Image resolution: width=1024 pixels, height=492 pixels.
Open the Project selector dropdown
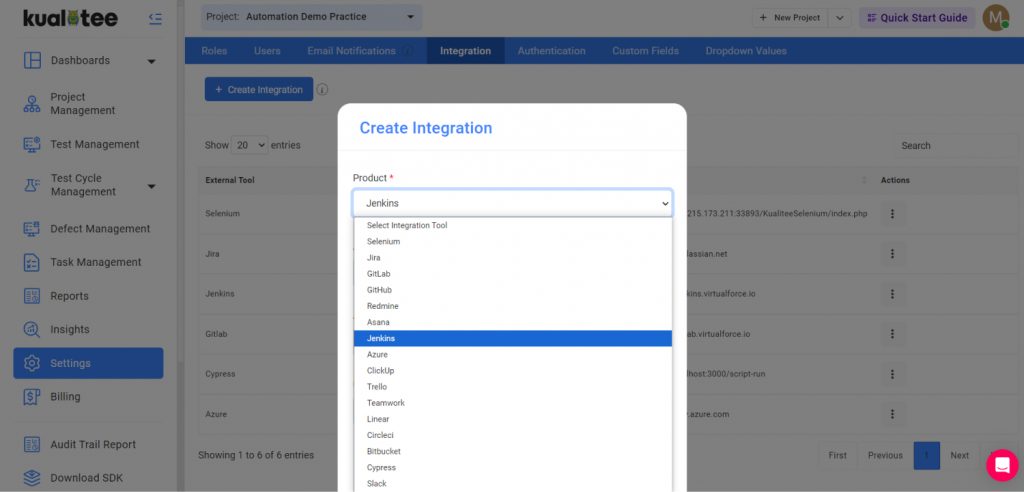click(311, 17)
